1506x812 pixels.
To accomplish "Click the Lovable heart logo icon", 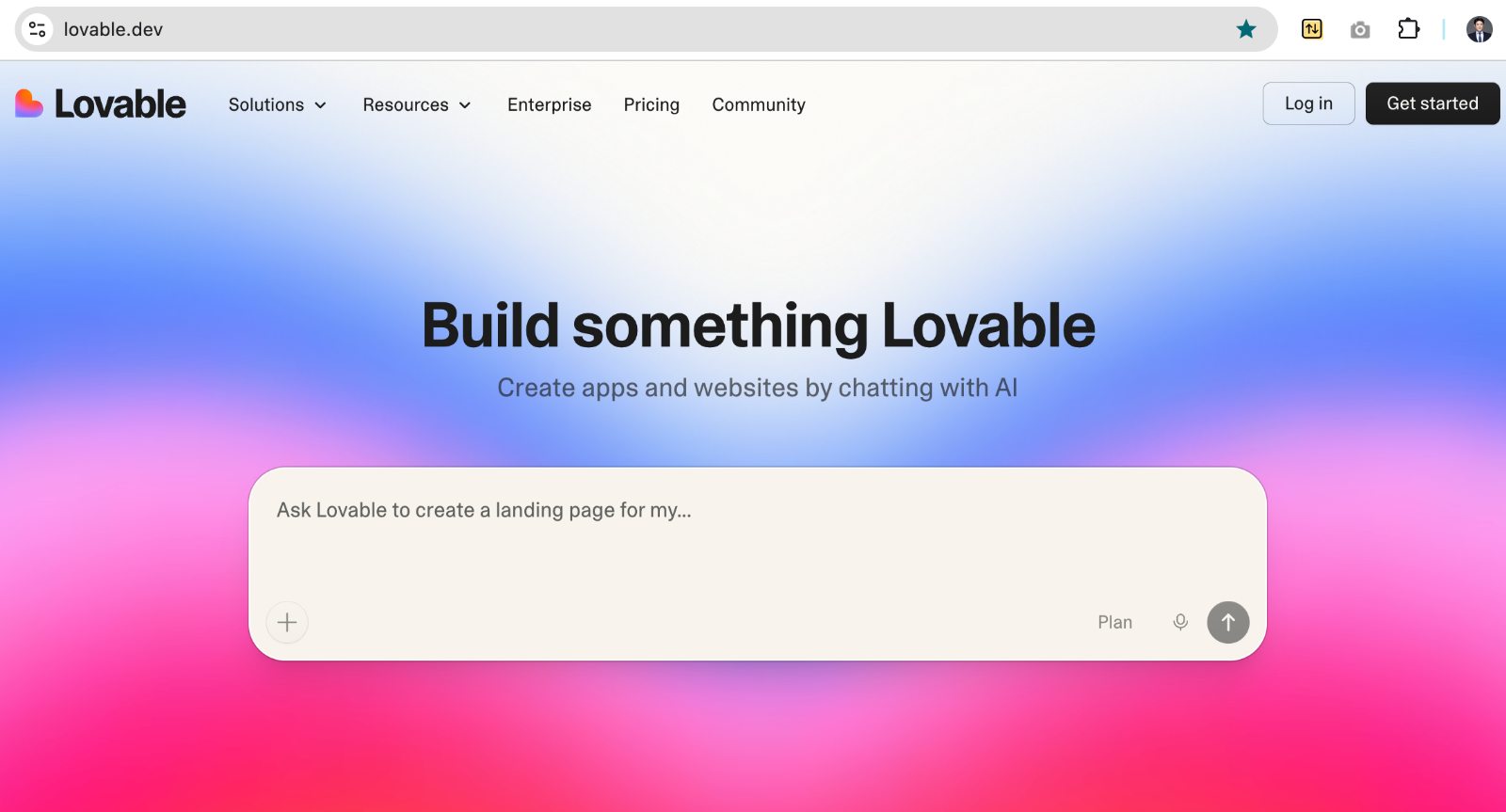I will pyautogui.click(x=29, y=103).
